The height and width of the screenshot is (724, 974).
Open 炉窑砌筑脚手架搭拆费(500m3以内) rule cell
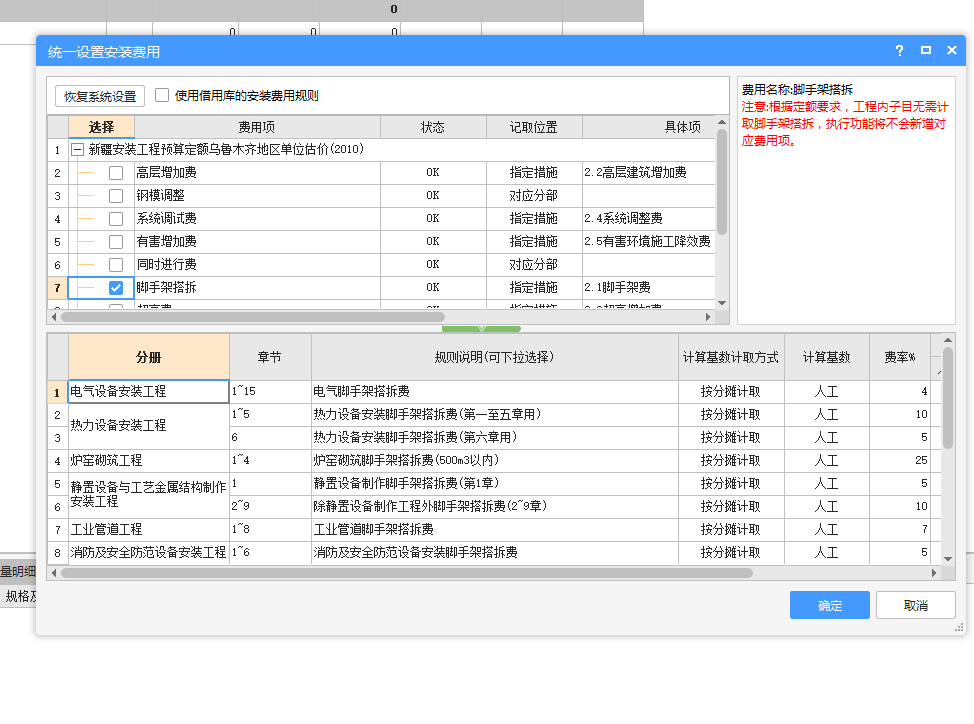tap(494, 461)
